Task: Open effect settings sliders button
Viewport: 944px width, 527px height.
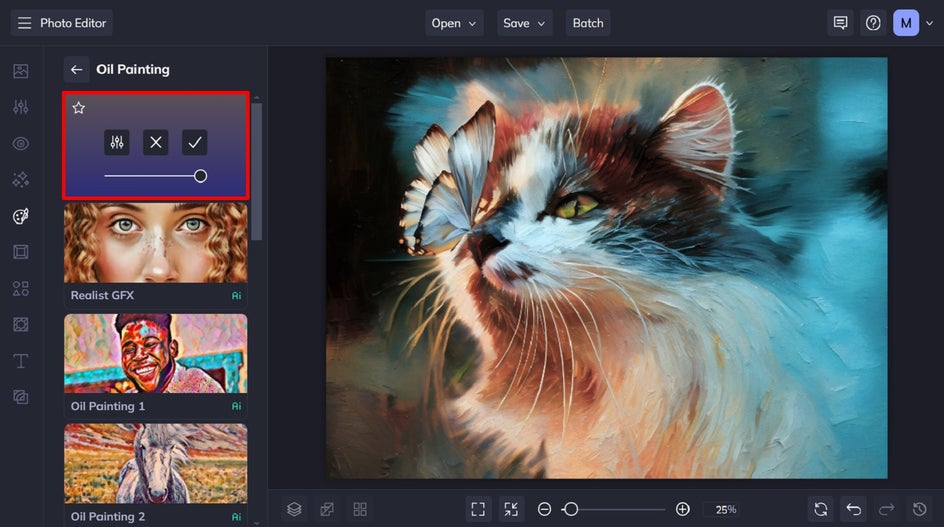Action: coord(117,143)
